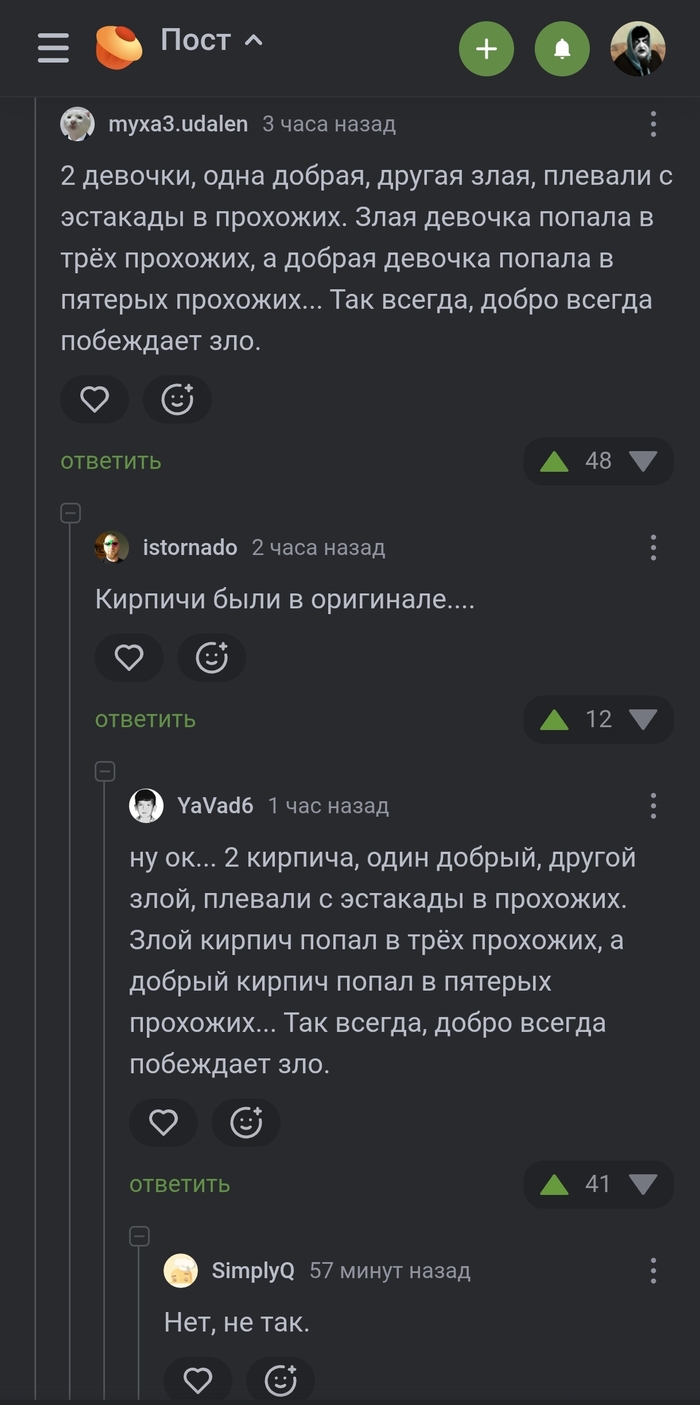This screenshot has width=700, height=1405.
Task: Upvote the comment with 48 rating
Action: tap(553, 461)
